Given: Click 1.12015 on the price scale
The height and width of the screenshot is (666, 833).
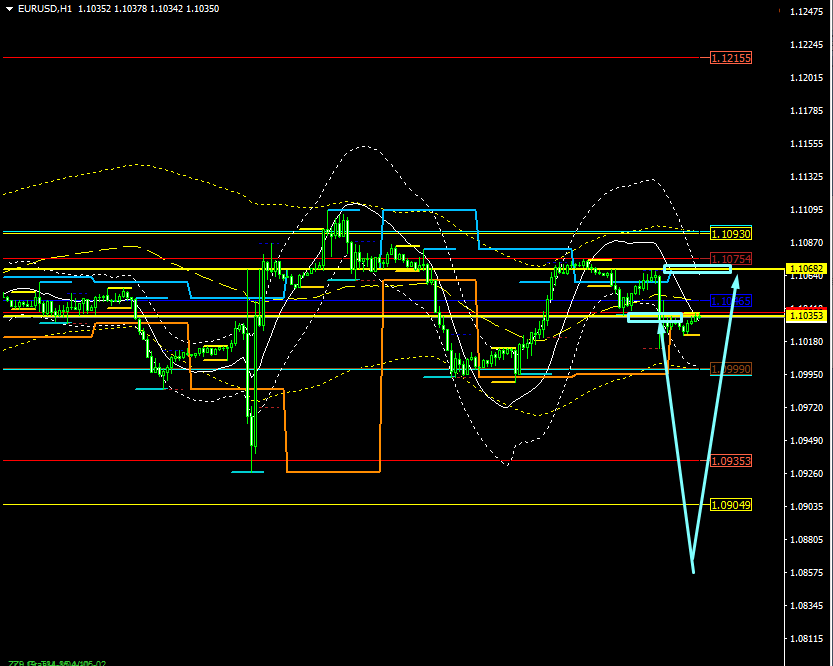Looking at the screenshot, I should pyautogui.click(x=806, y=78).
